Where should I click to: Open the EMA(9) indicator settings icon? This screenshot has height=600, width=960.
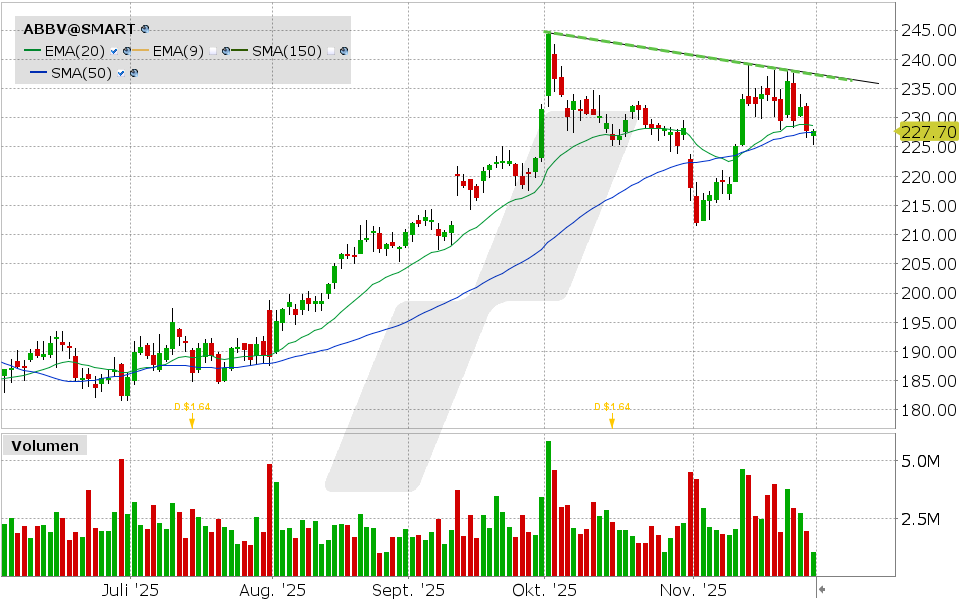click(x=226, y=51)
